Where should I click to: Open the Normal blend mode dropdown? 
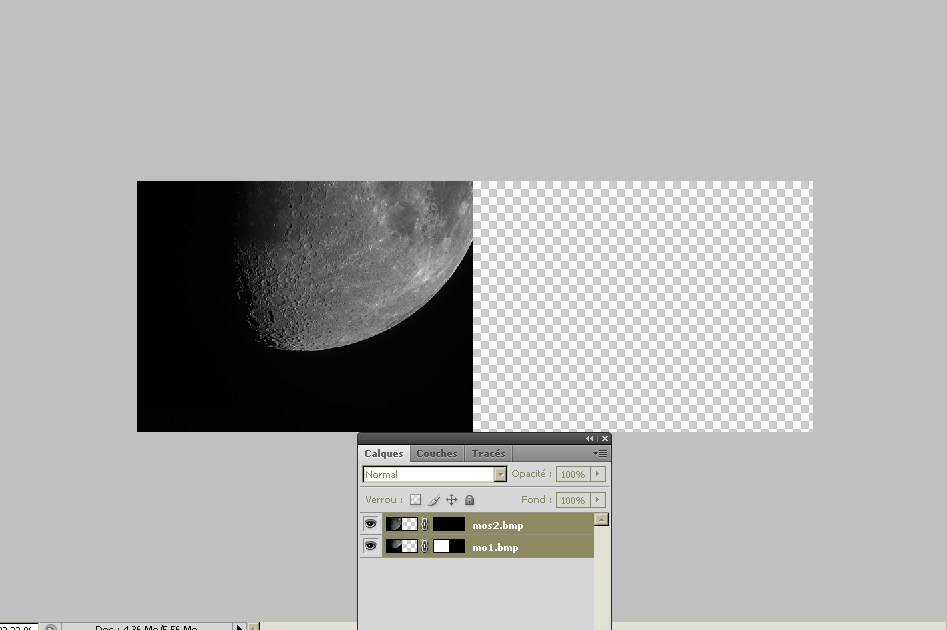coord(434,474)
